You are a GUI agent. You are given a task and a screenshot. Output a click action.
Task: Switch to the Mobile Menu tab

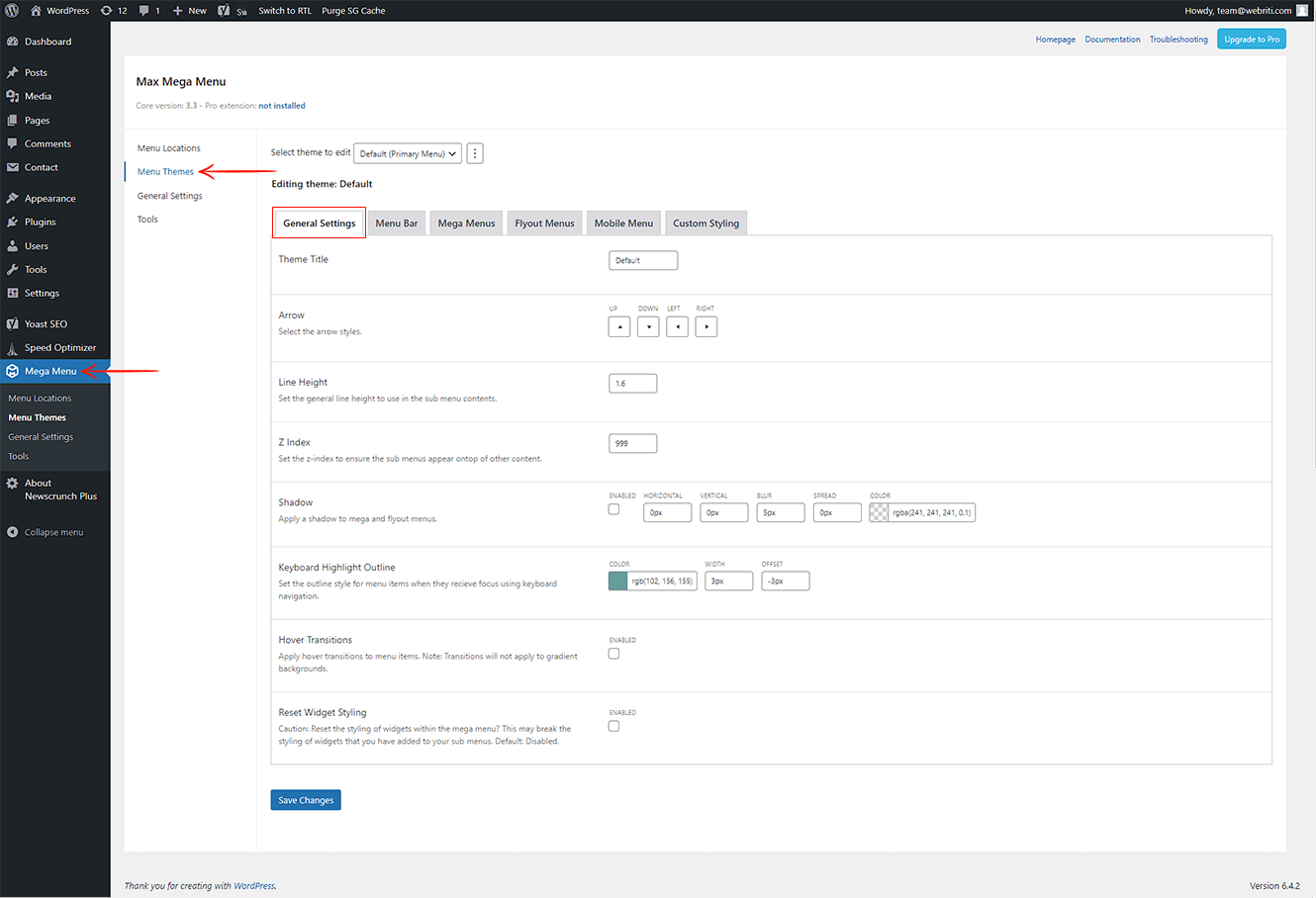[x=623, y=224]
